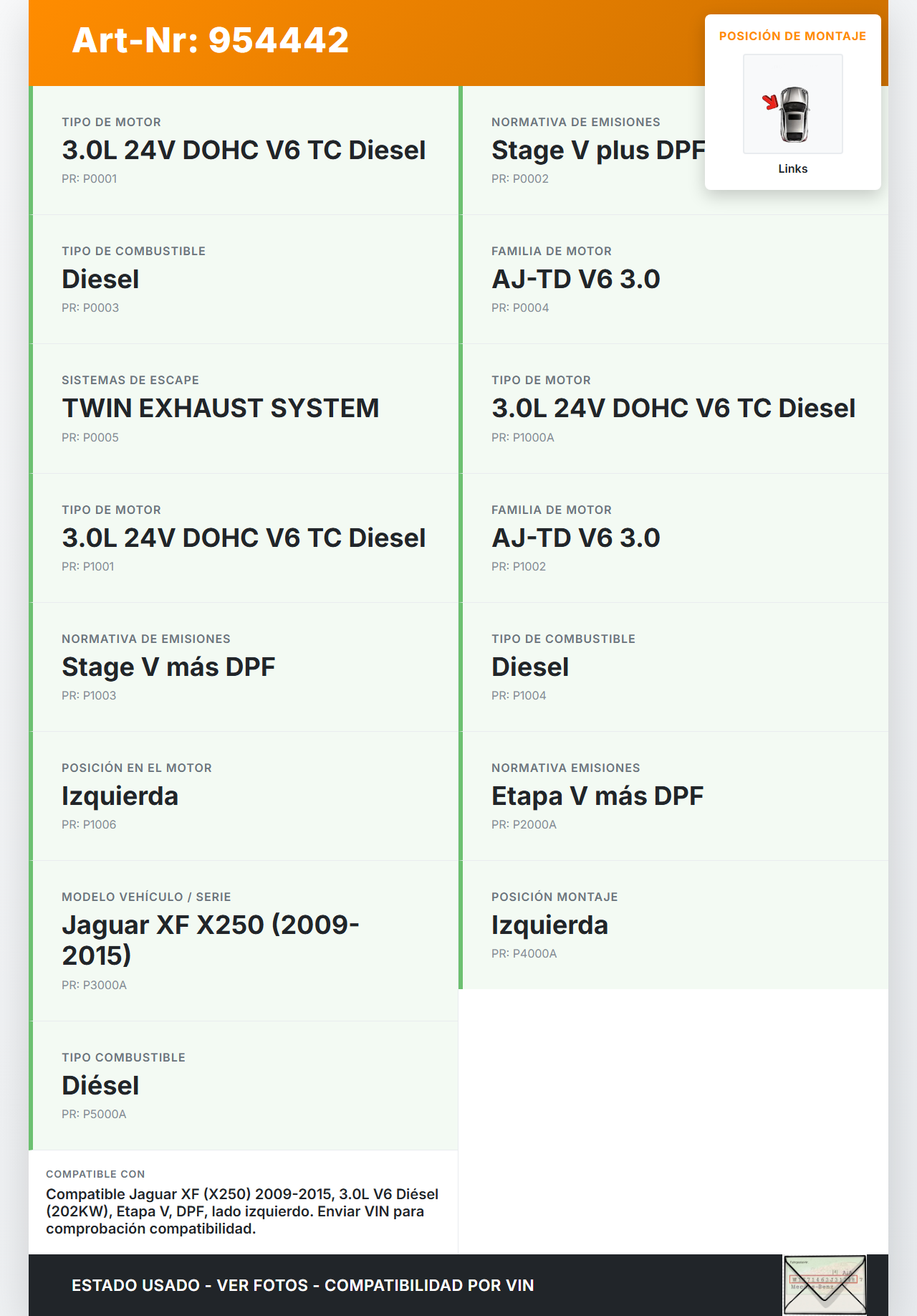Click the 'Jaguar XF X250 (2009-2015)' model entry
This screenshot has height=1316, width=917.
pos(210,940)
